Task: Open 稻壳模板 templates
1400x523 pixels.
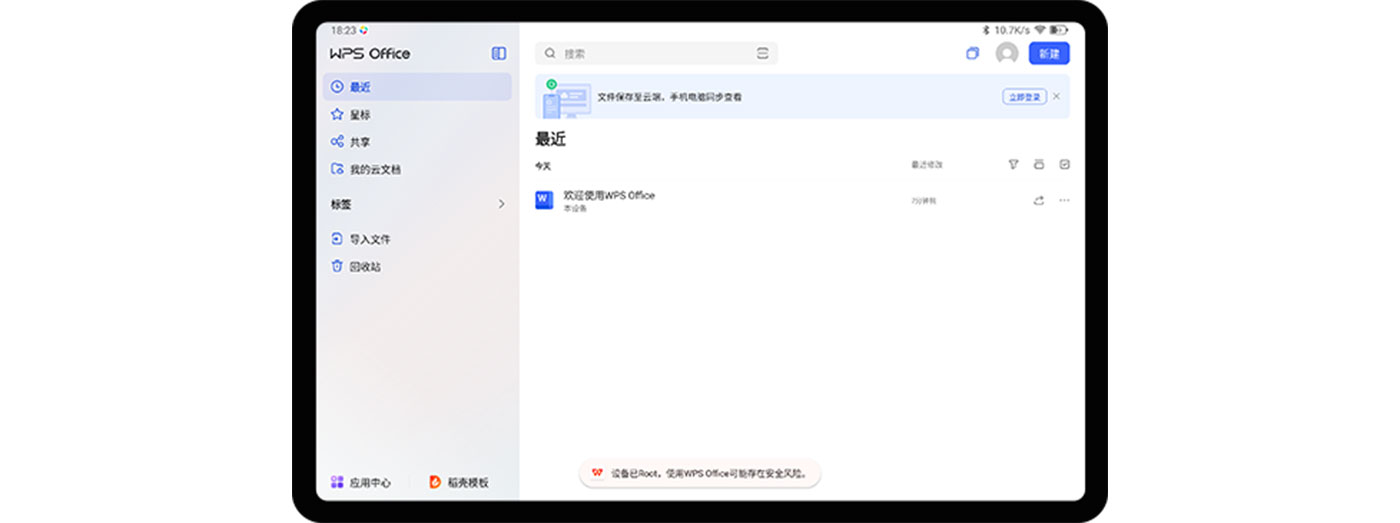Action: point(459,483)
